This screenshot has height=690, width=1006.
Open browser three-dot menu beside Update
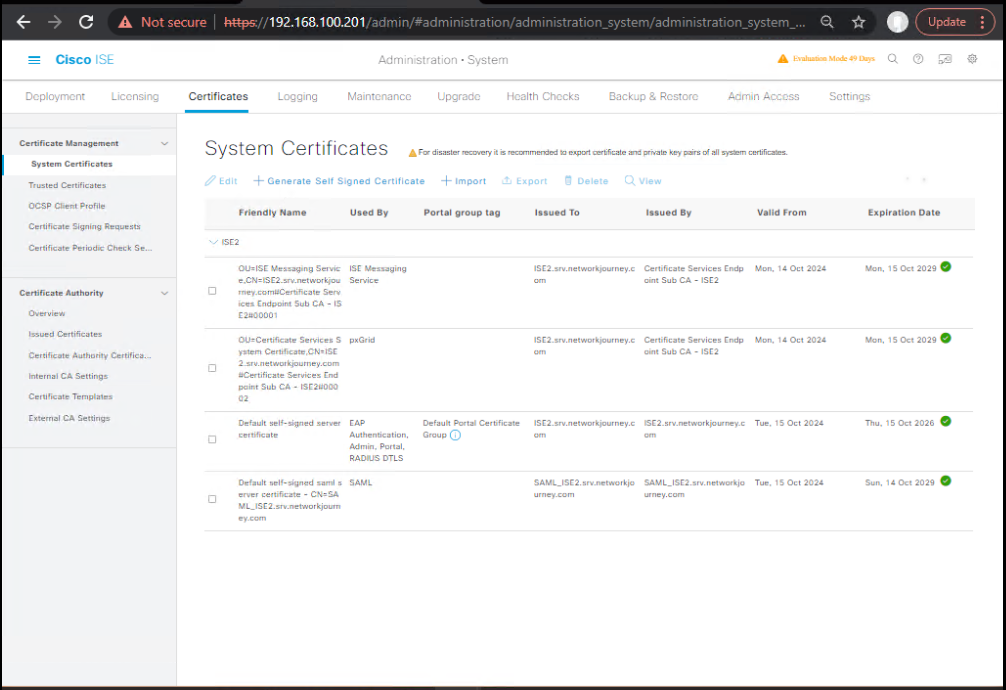coord(983,22)
